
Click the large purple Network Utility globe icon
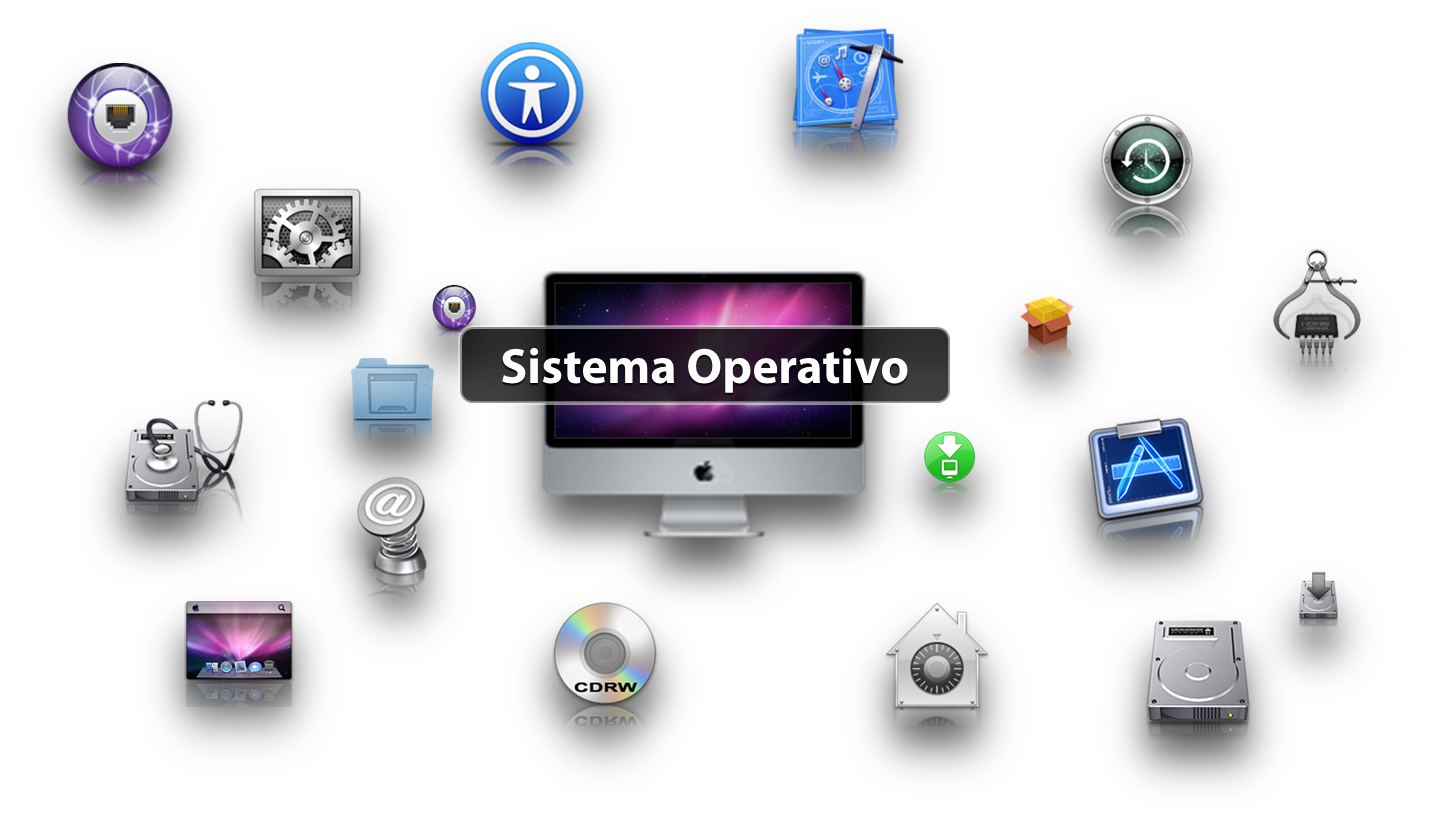pyautogui.click(x=120, y=115)
